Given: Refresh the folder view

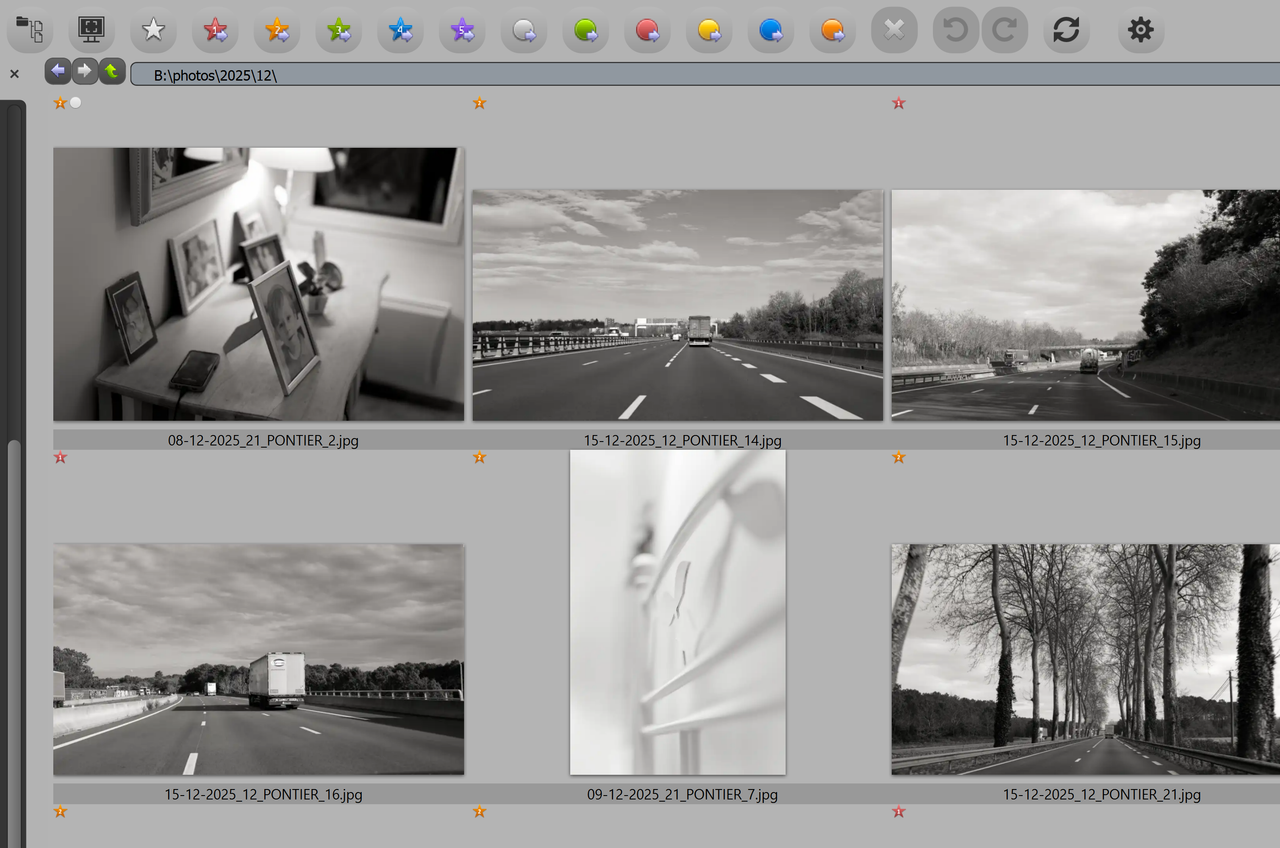Looking at the screenshot, I should [1067, 30].
